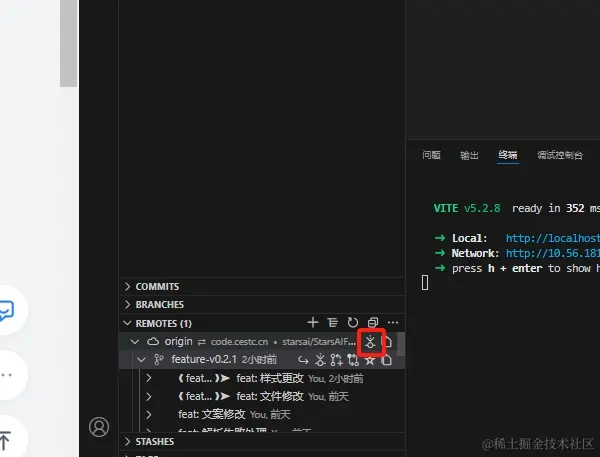Expand the 'feat: 样式更改' commit
This screenshot has height=457, width=600.
tap(149, 378)
